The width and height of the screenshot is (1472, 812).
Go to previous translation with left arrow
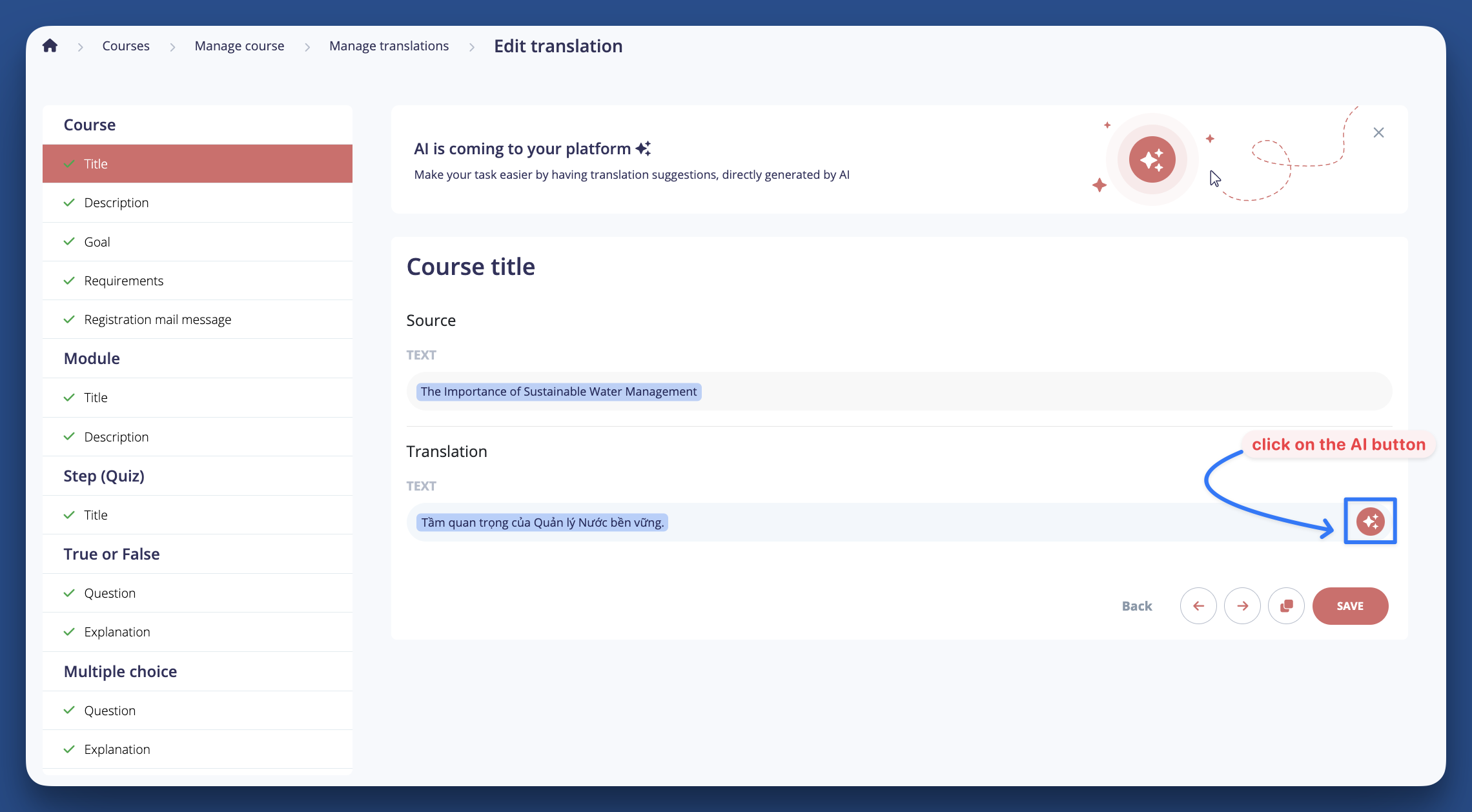pyautogui.click(x=1198, y=605)
